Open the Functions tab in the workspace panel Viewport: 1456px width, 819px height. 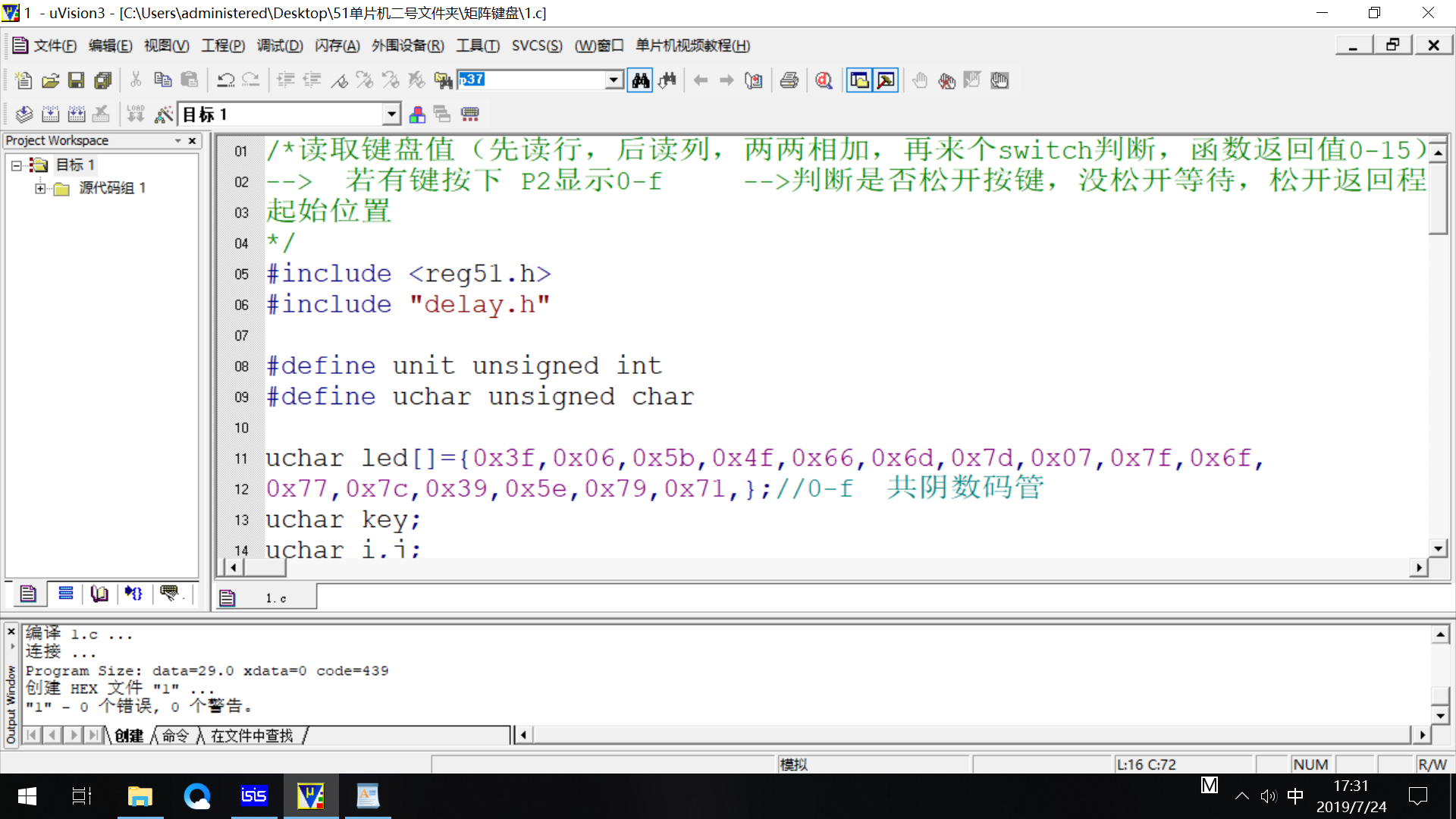pyautogui.click(x=134, y=594)
